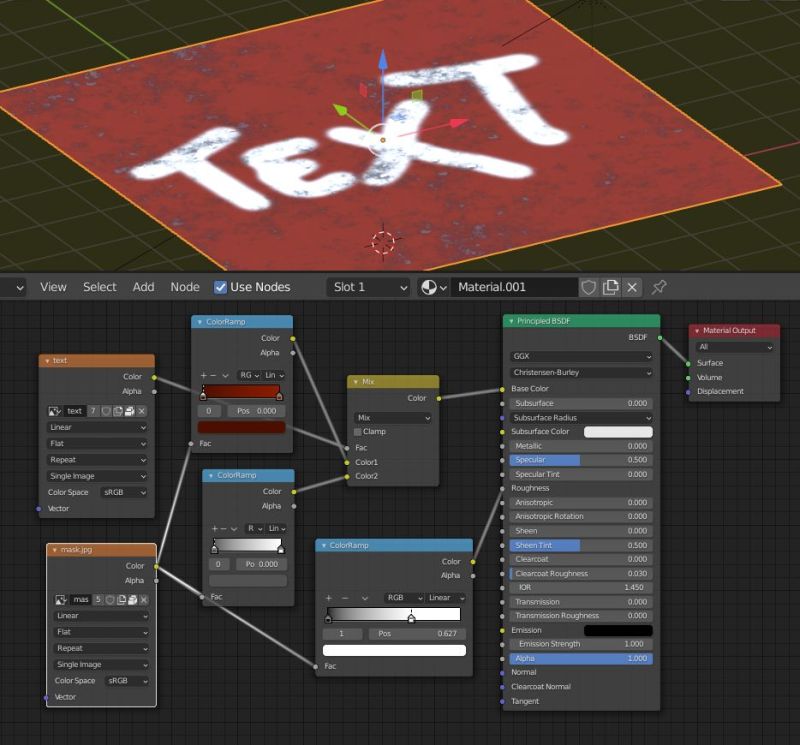This screenshot has width=800, height=745.
Task: Add a stop to the red ColorRamp
Action: click(x=204, y=375)
